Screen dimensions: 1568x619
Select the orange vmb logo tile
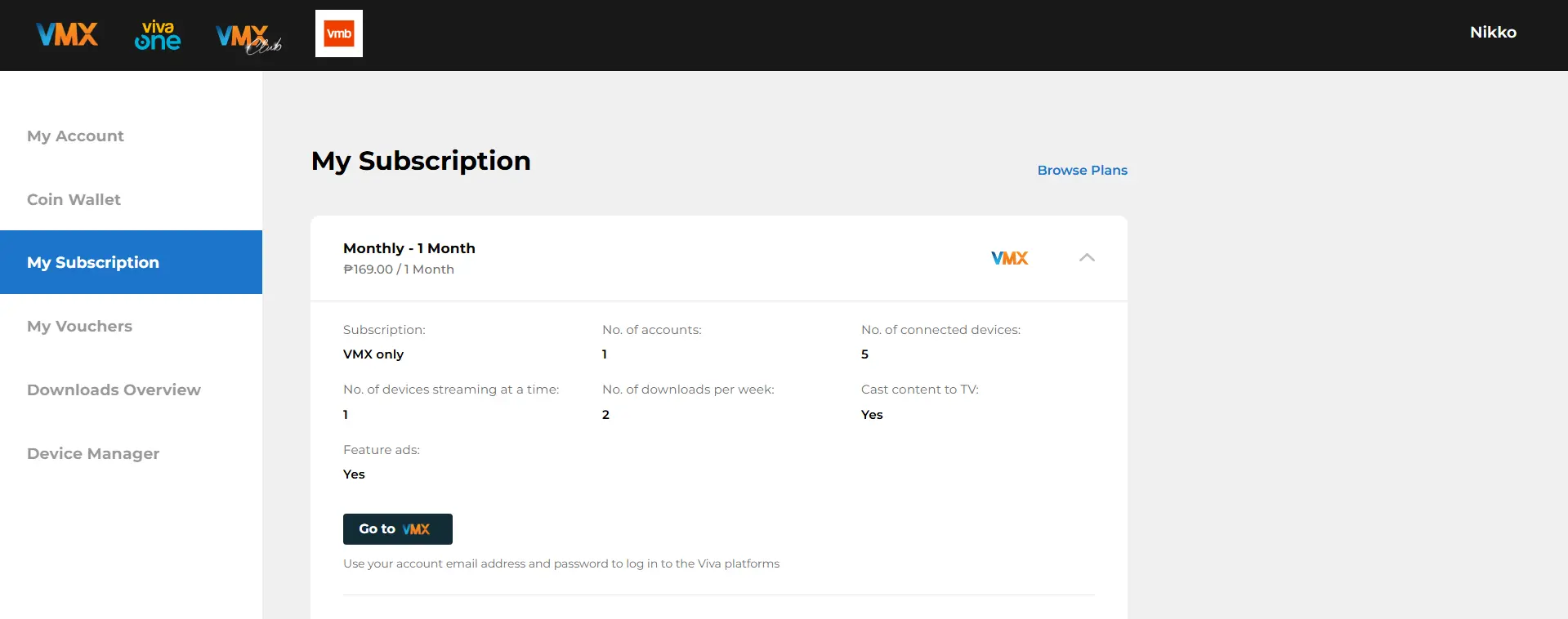[x=339, y=33]
